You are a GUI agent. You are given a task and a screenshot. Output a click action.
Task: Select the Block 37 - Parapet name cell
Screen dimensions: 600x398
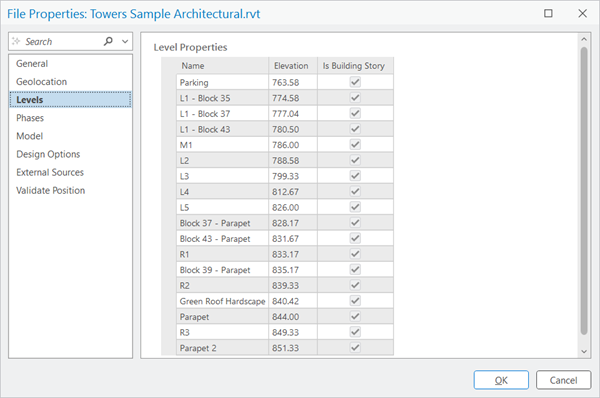pos(222,223)
